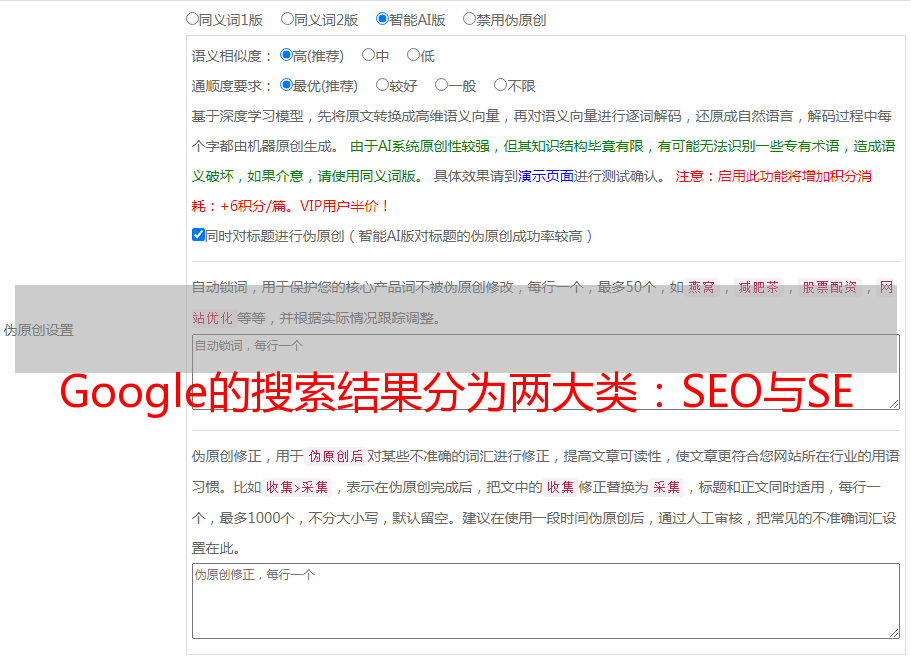Viewport: 911px width, 658px height.
Task: Choose the 智能AI版 rewrite mode
Action: pos(382,19)
